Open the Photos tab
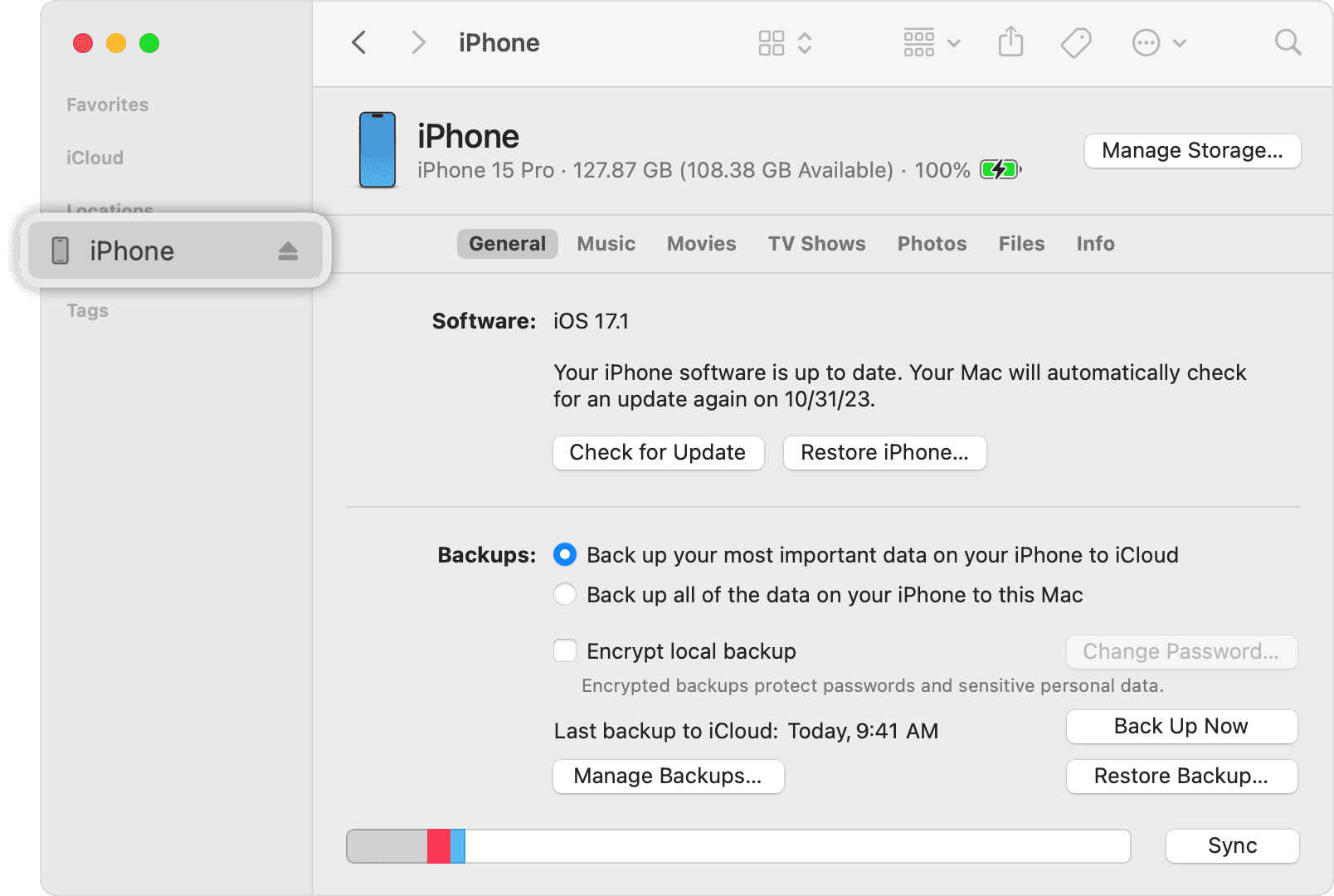Image resolution: width=1334 pixels, height=896 pixels. [932, 244]
